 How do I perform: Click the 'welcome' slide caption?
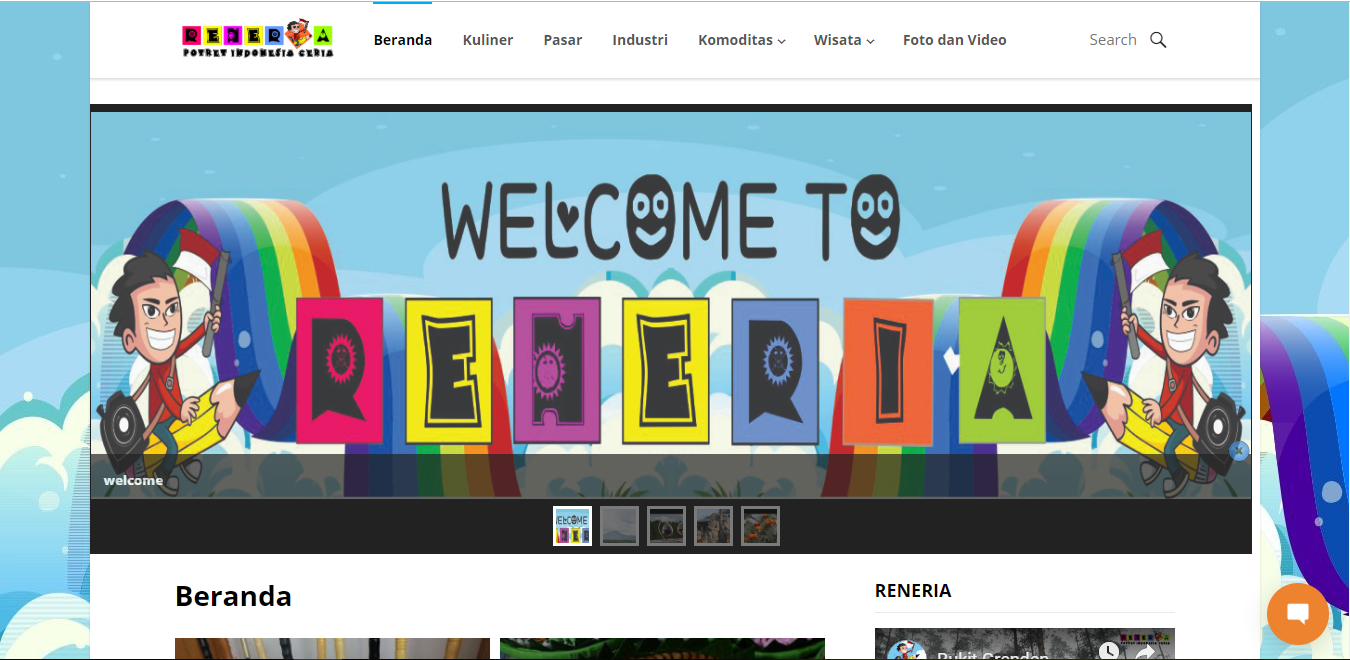133,480
